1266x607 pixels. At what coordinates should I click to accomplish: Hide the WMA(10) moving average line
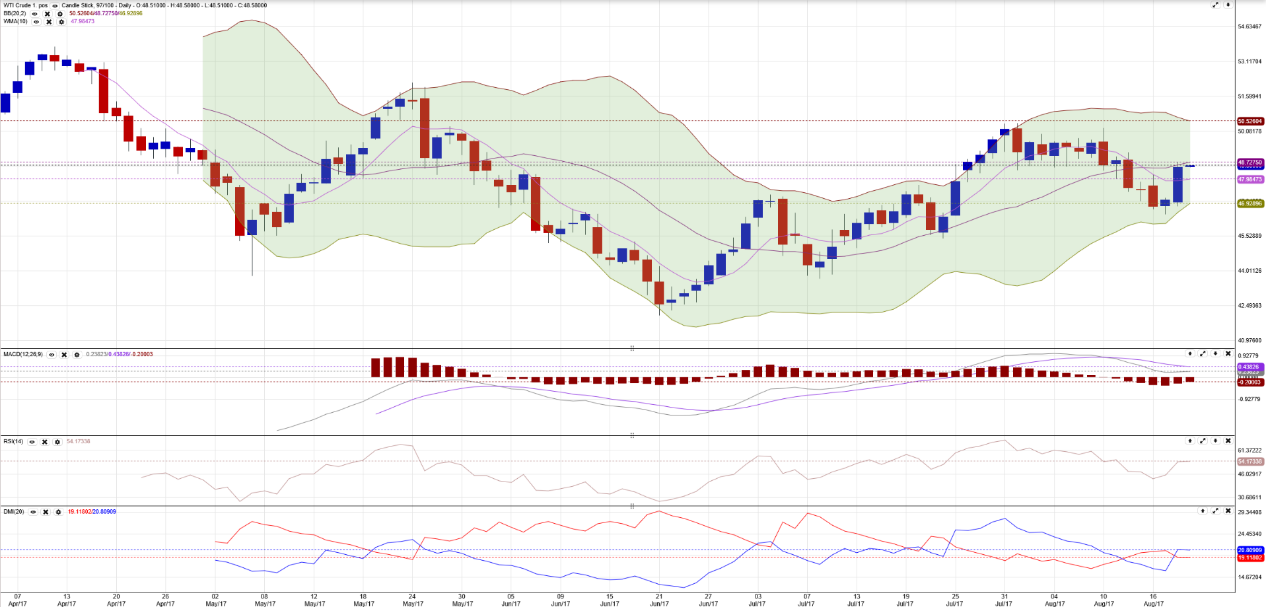(36, 21)
